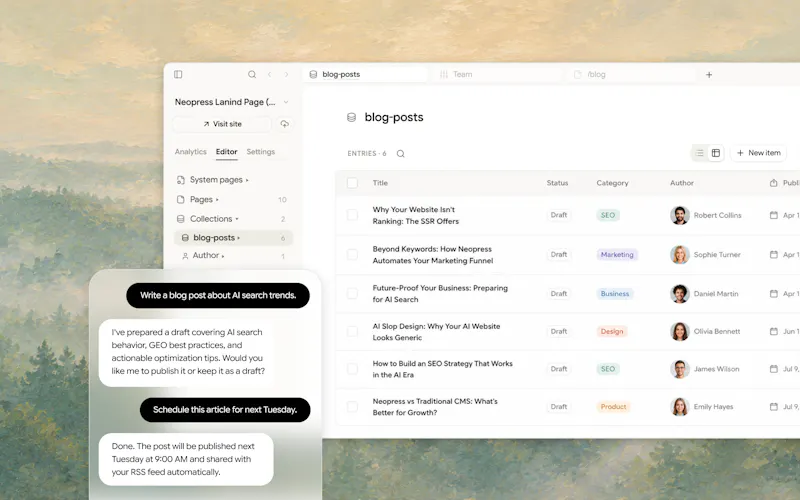This screenshot has height=500, width=800.
Task: Switch to the blog-posts tab
Action: (x=365, y=74)
